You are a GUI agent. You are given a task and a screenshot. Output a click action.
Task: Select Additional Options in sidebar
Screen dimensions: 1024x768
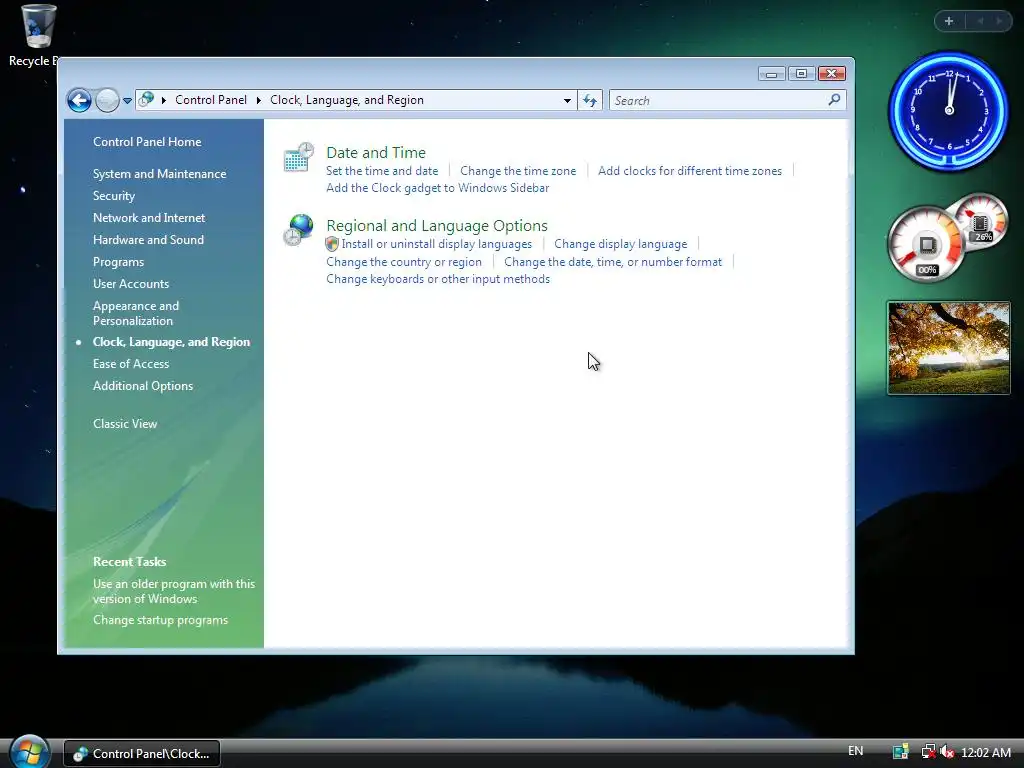click(143, 386)
